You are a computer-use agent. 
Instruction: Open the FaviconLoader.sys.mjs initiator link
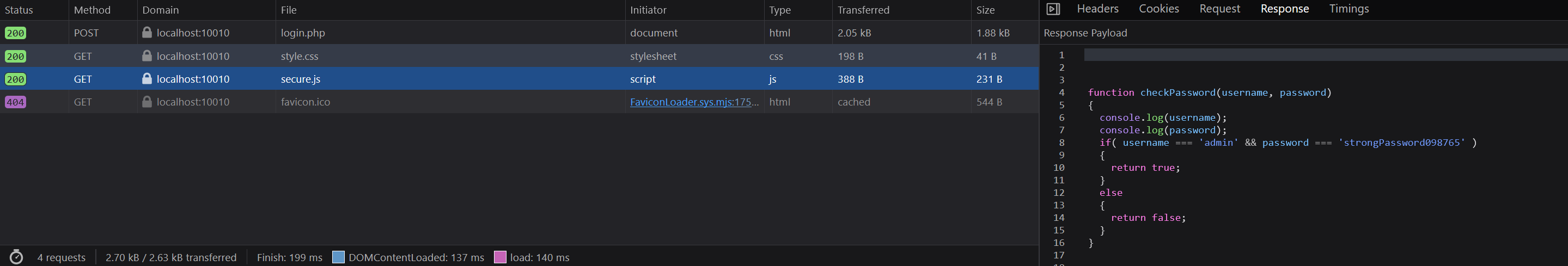[694, 101]
